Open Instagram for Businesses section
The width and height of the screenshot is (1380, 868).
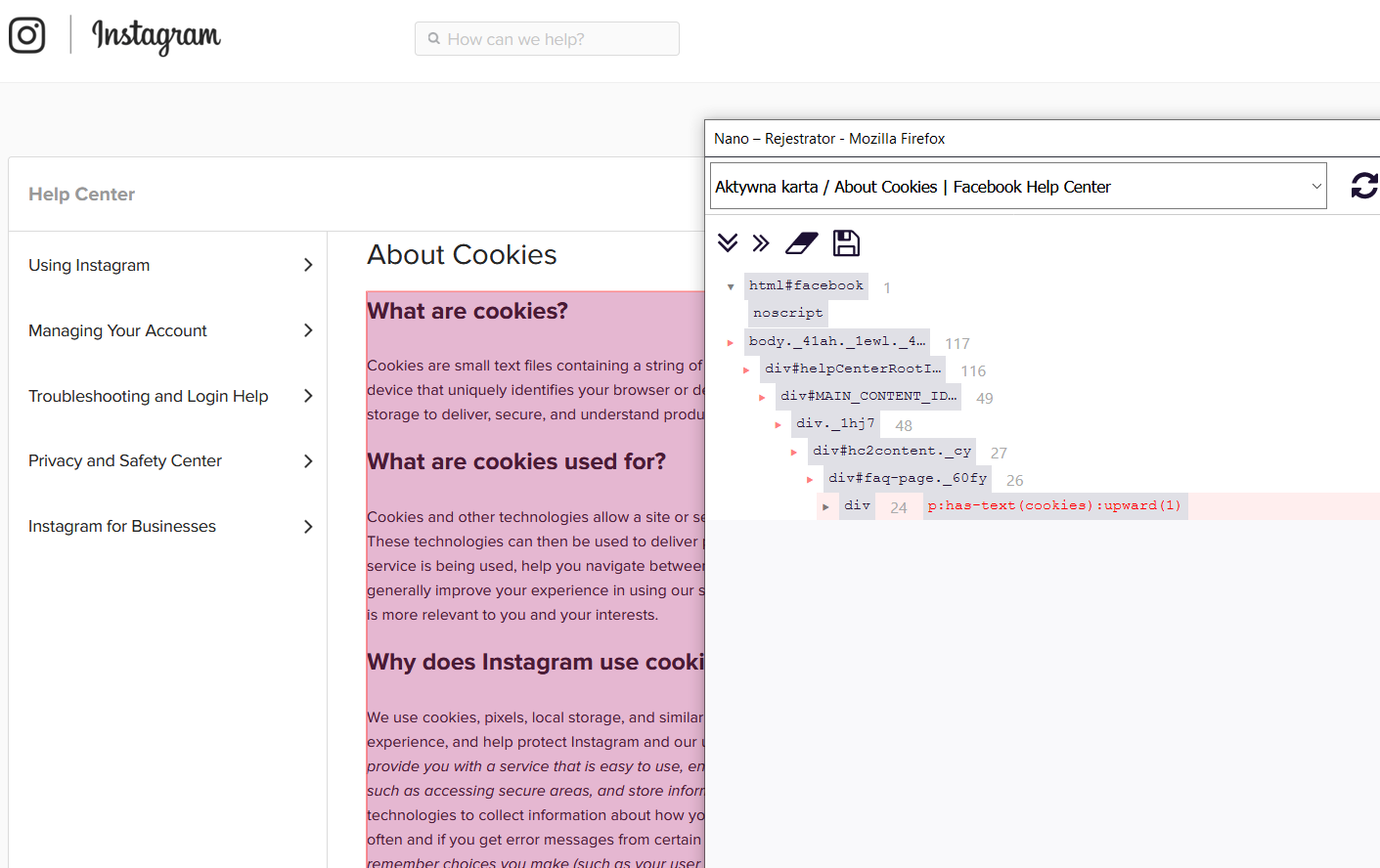122,526
